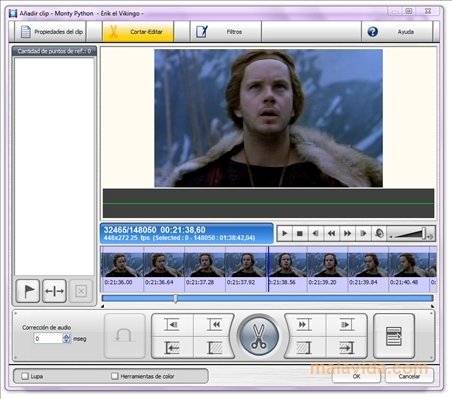452x399 pixels.
Task: Click the undo arrow button
Action: (x=125, y=336)
